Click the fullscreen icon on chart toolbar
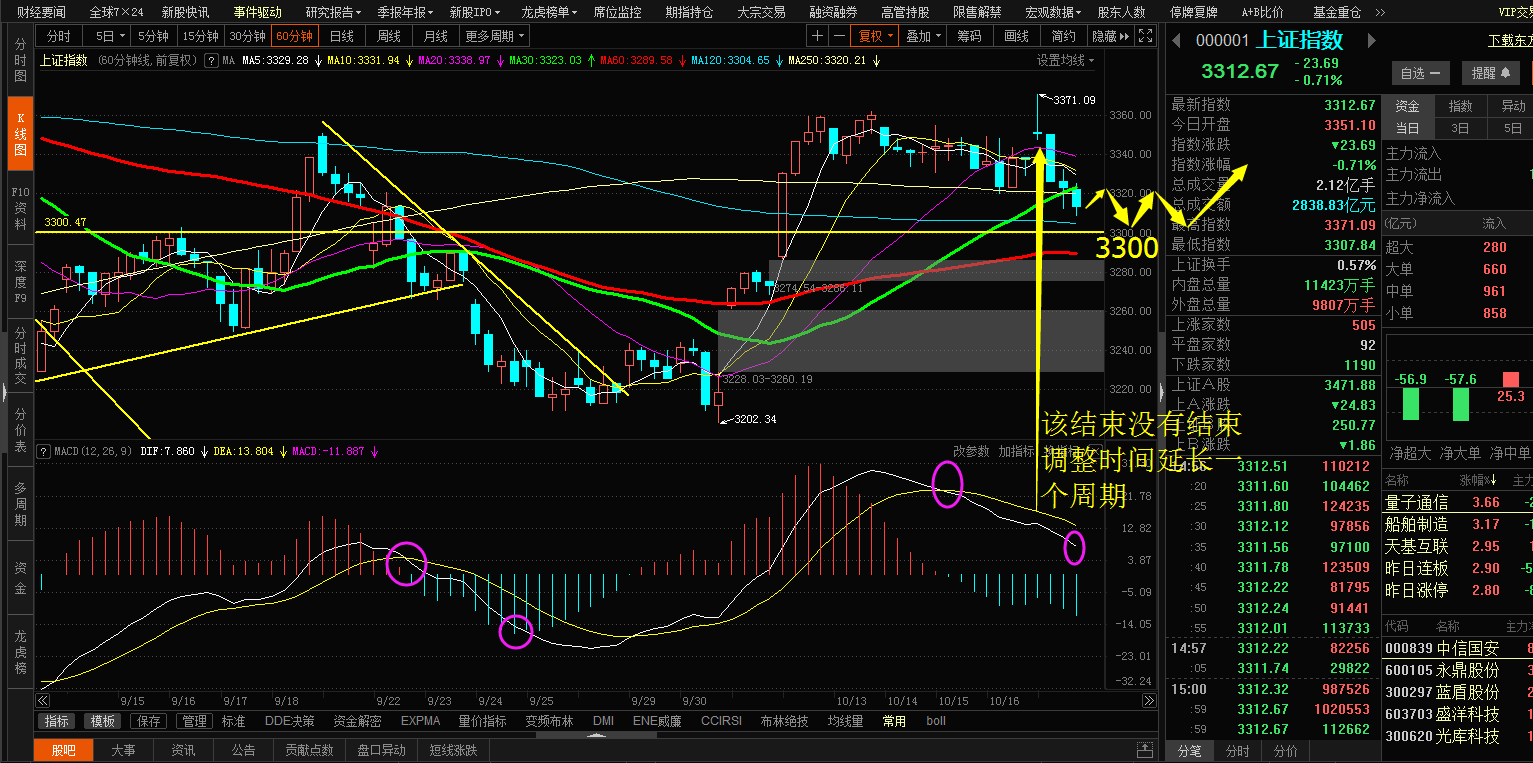The width and height of the screenshot is (1533, 763). click(1147, 36)
